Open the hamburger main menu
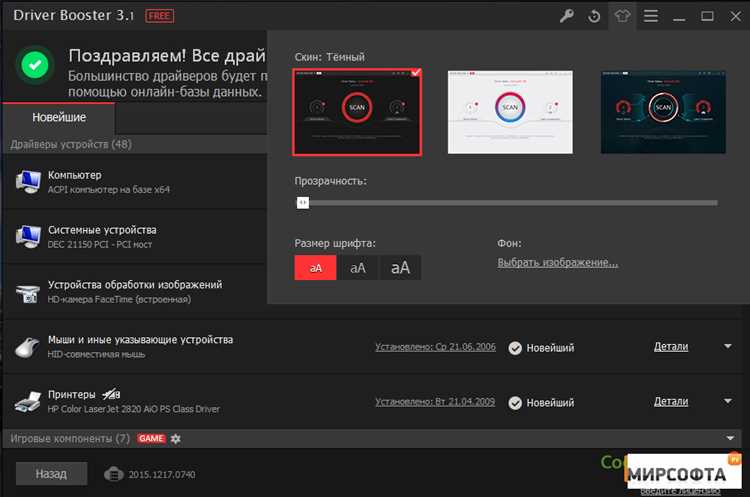Viewport: 750px width, 497px height. pos(651,16)
